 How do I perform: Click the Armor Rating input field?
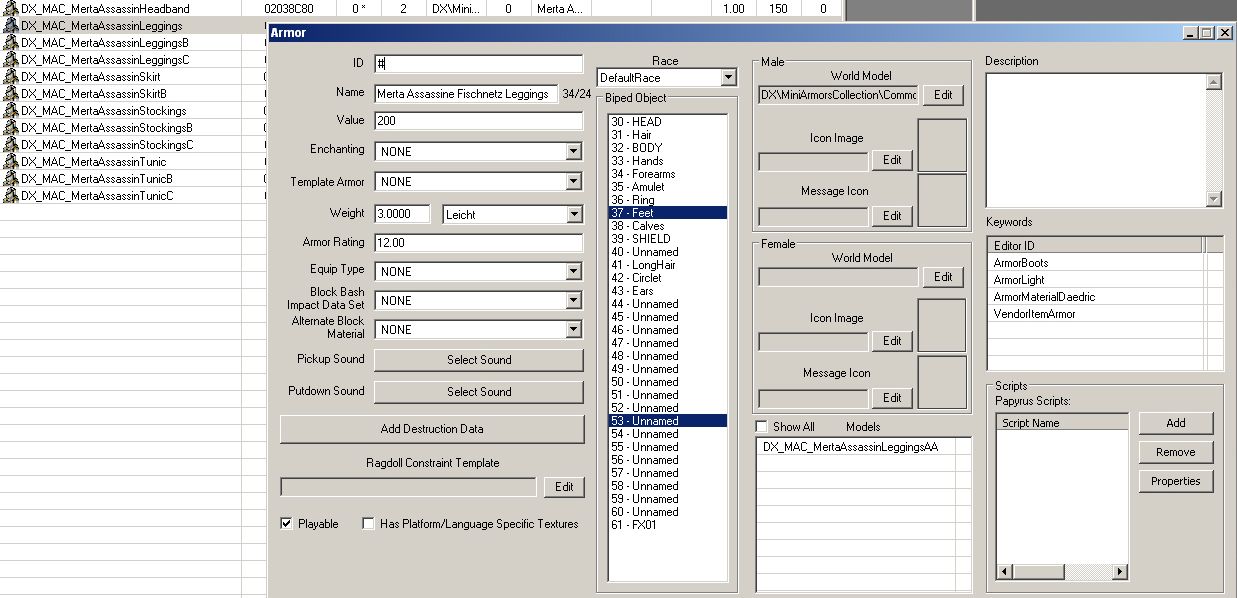click(x=478, y=243)
